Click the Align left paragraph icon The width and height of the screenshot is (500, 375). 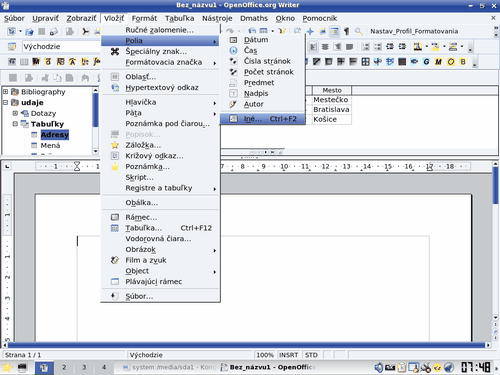pyautogui.click(x=313, y=47)
